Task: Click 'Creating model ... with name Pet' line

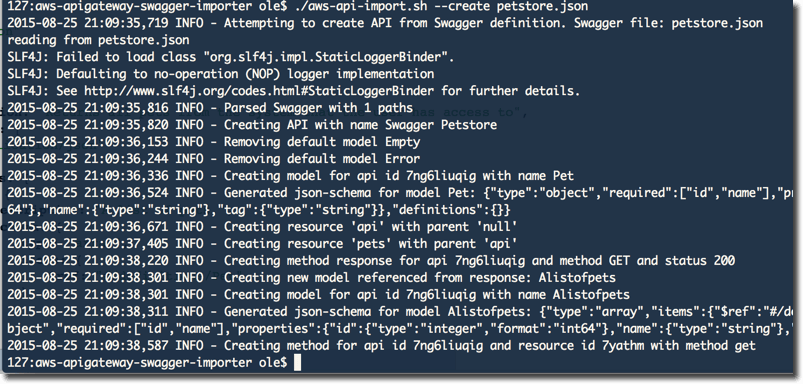Action: 290,176
